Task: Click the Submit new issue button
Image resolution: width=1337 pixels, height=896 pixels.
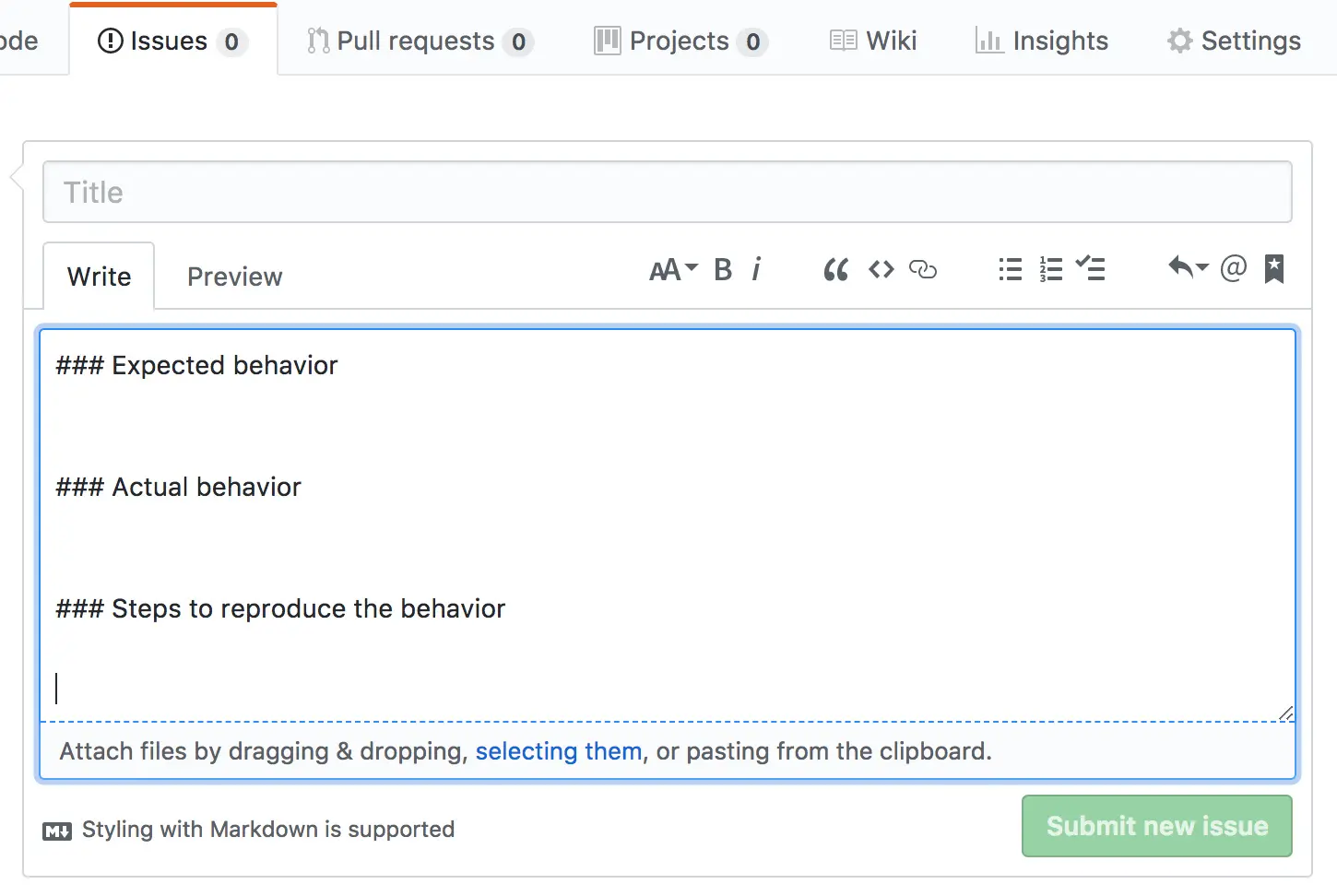Action: pyautogui.click(x=1157, y=826)
